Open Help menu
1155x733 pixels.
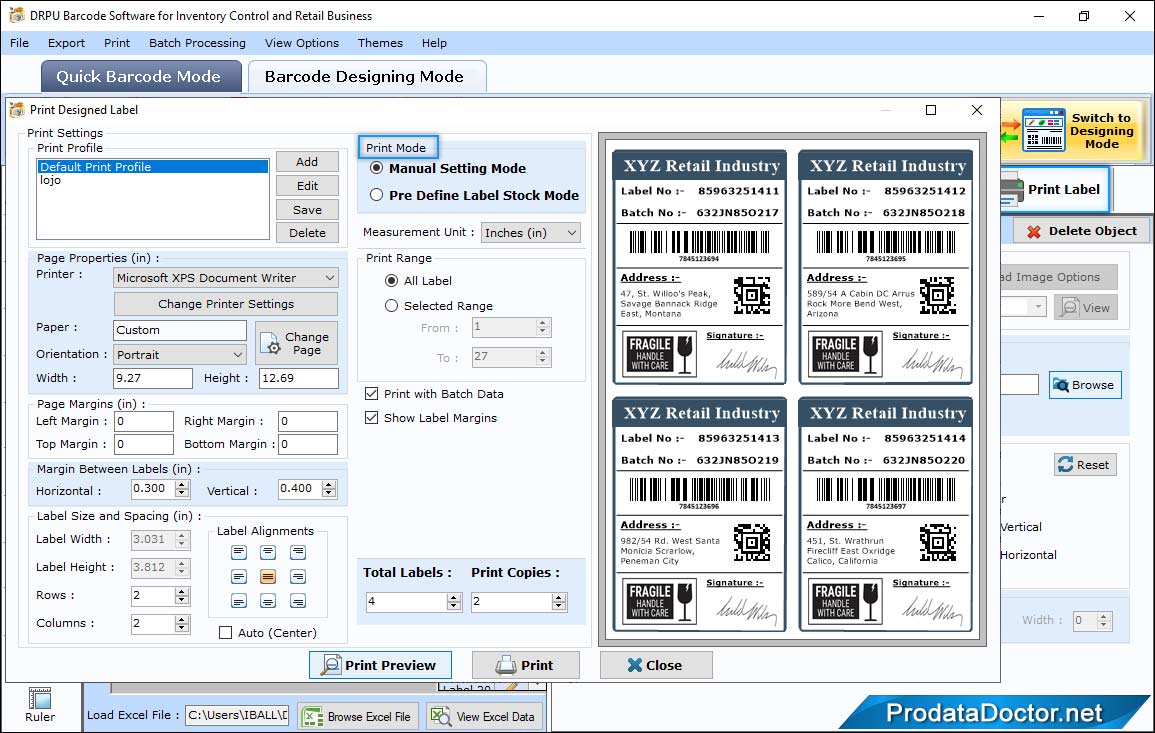434,43
